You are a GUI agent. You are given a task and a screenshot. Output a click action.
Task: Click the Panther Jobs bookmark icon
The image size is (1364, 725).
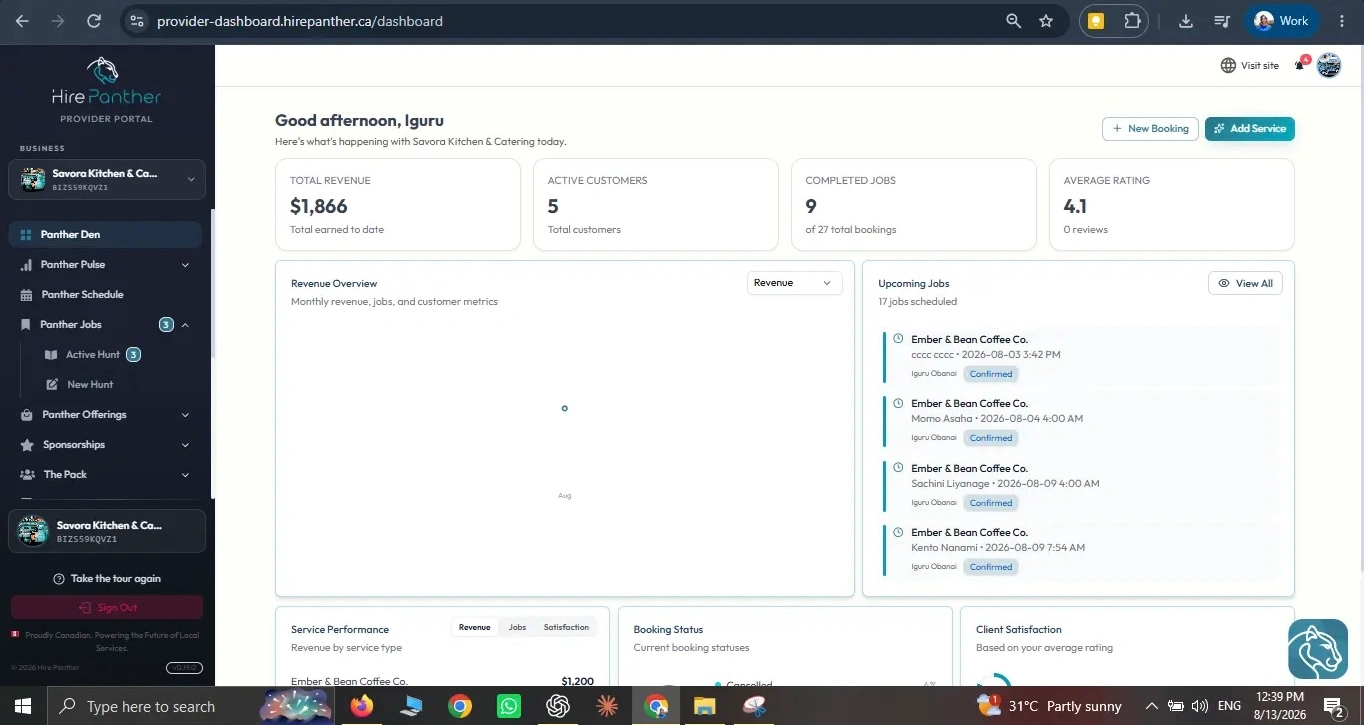(26, 325)
